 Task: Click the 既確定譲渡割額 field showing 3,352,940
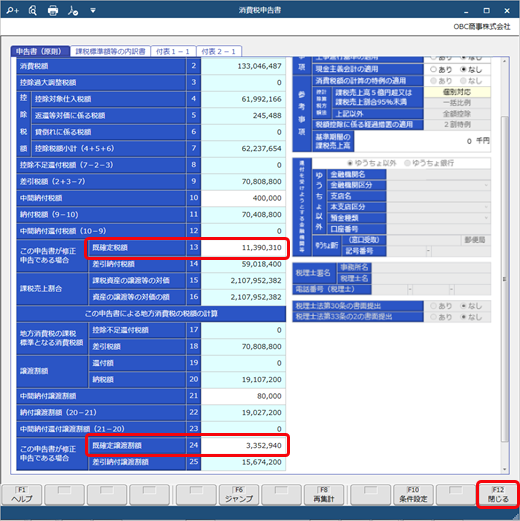(x=243, y=445)
